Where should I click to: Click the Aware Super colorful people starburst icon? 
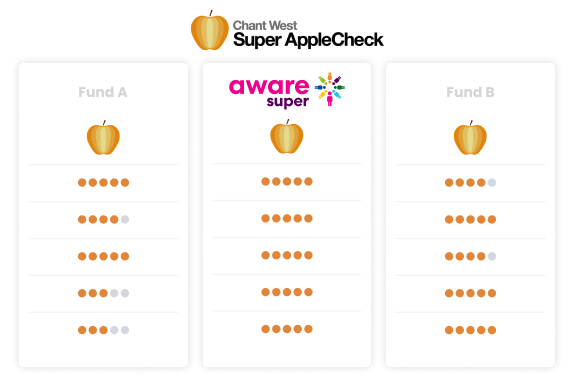(330, 89)
